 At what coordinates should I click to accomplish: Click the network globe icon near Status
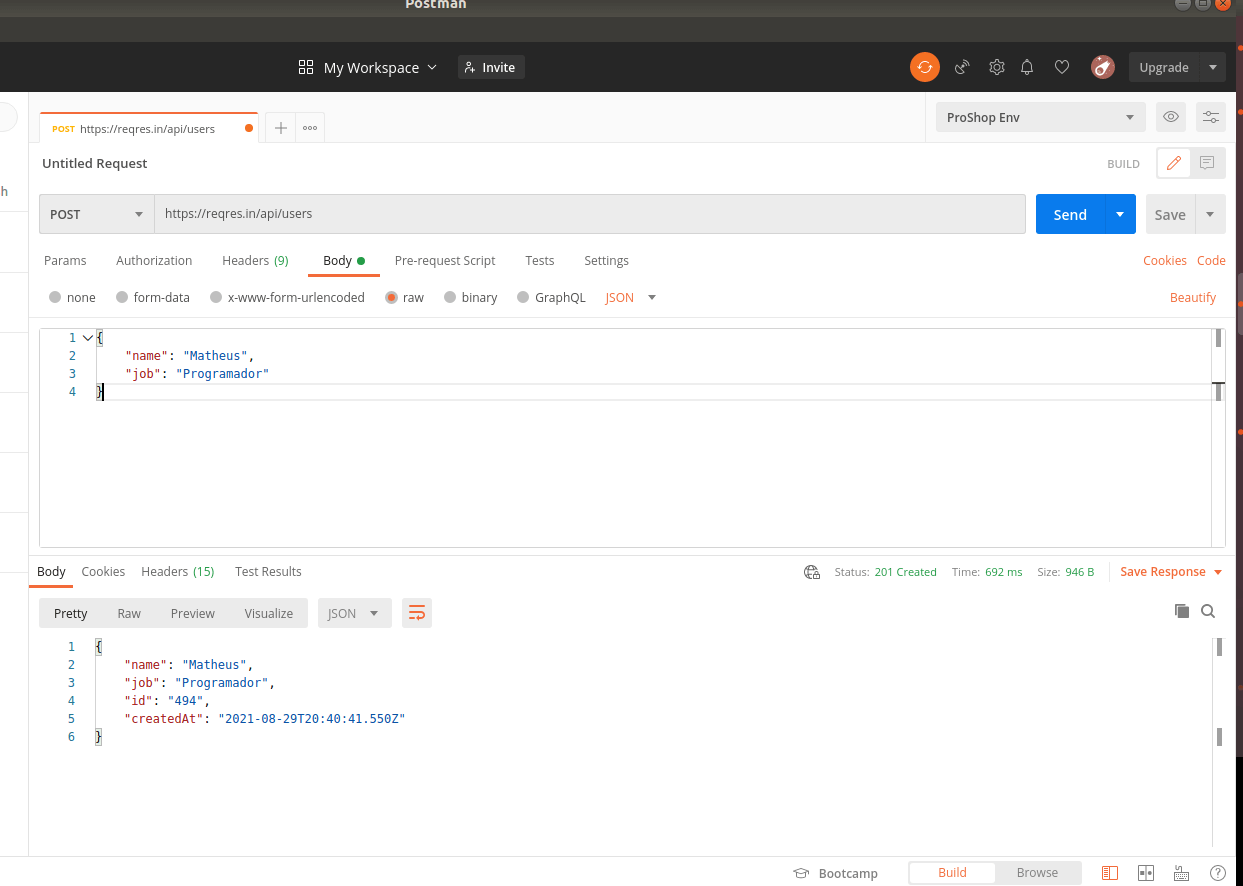coord(812,572)
